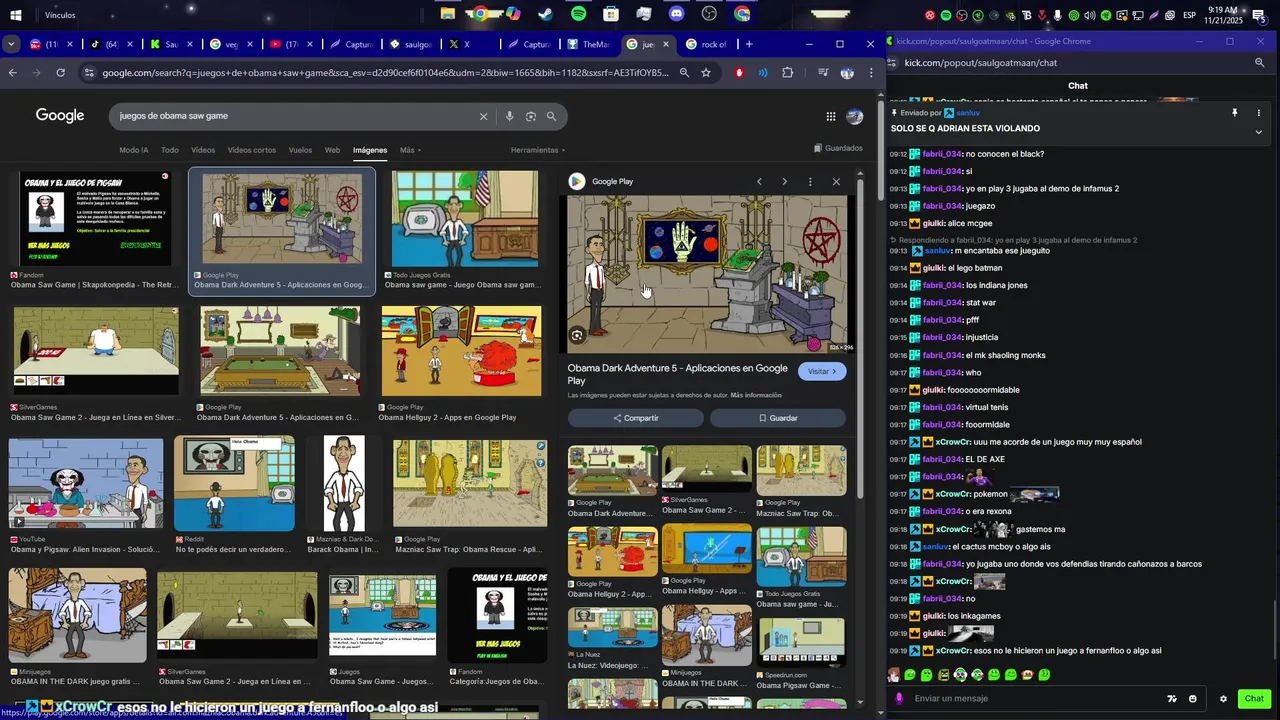The image size is (1280, 720).
Task: Open Spotify from the taskbar
Action: click(579, 14)
